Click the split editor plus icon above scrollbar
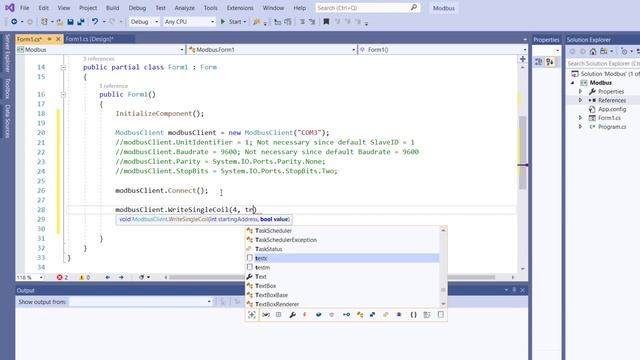The image size is (640, 360). [x=522, y=59]
